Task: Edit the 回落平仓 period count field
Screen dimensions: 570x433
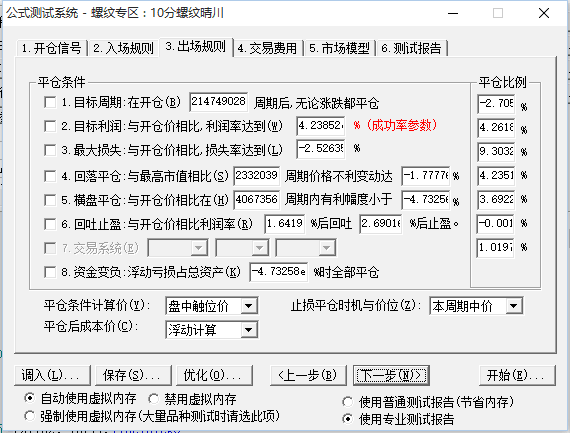Action: pos(257,176)
